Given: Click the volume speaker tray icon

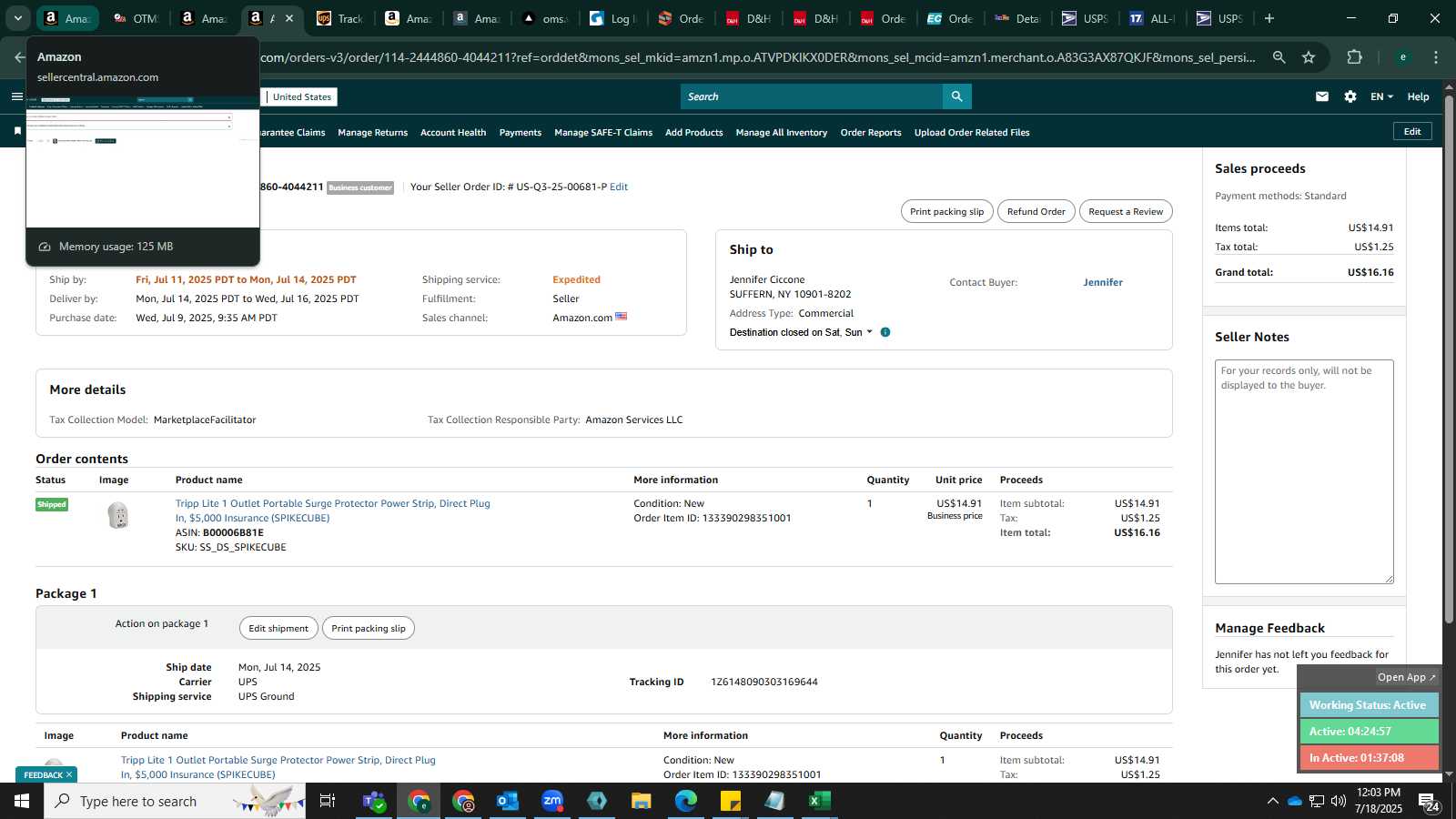Looking at the screenshot, I should [1339, 801].
